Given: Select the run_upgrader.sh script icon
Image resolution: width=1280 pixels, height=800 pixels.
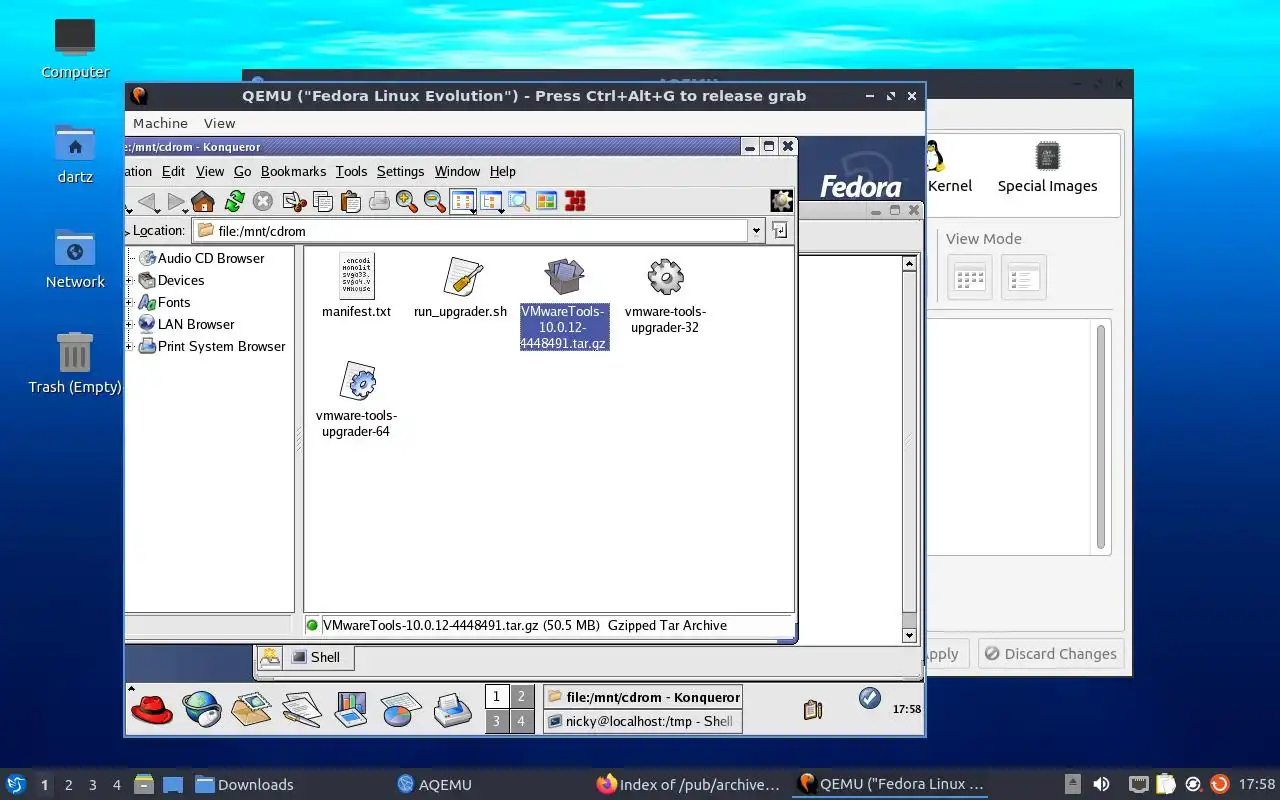Looking at the screenshot, I should tap(461, 277).
